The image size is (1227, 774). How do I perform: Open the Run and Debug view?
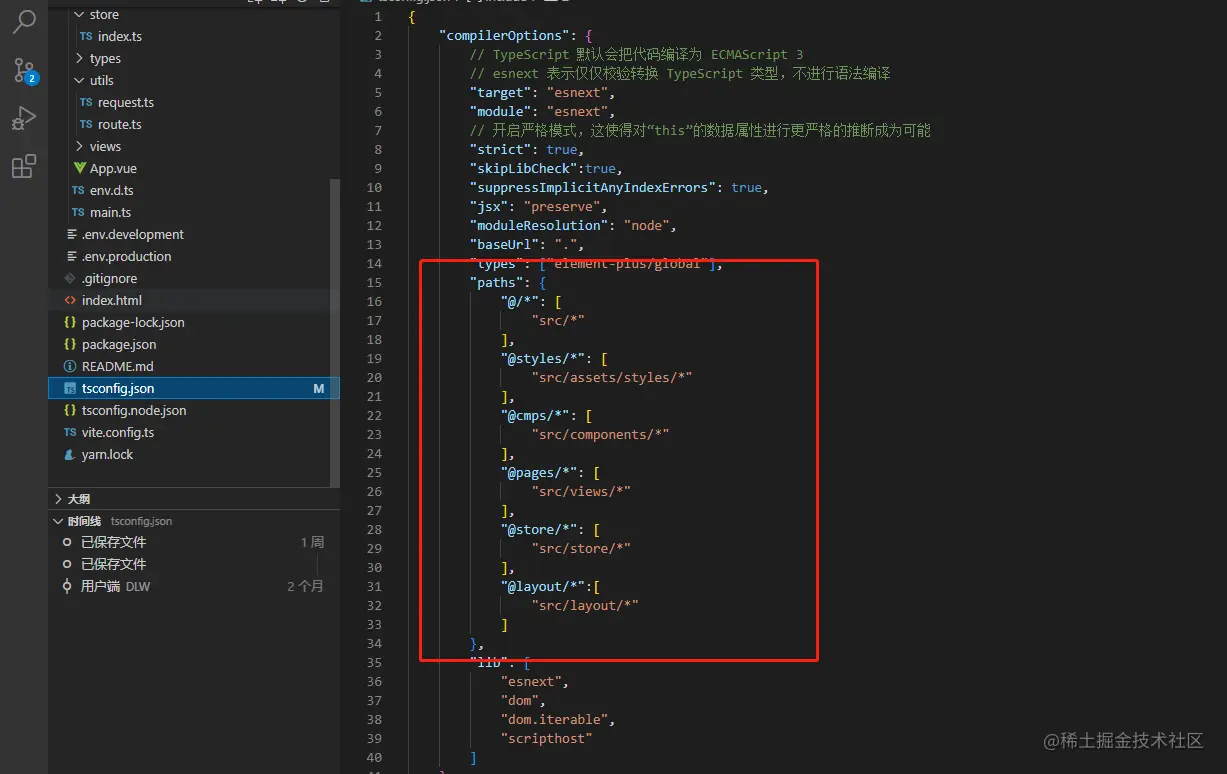[x=24, y=118]
